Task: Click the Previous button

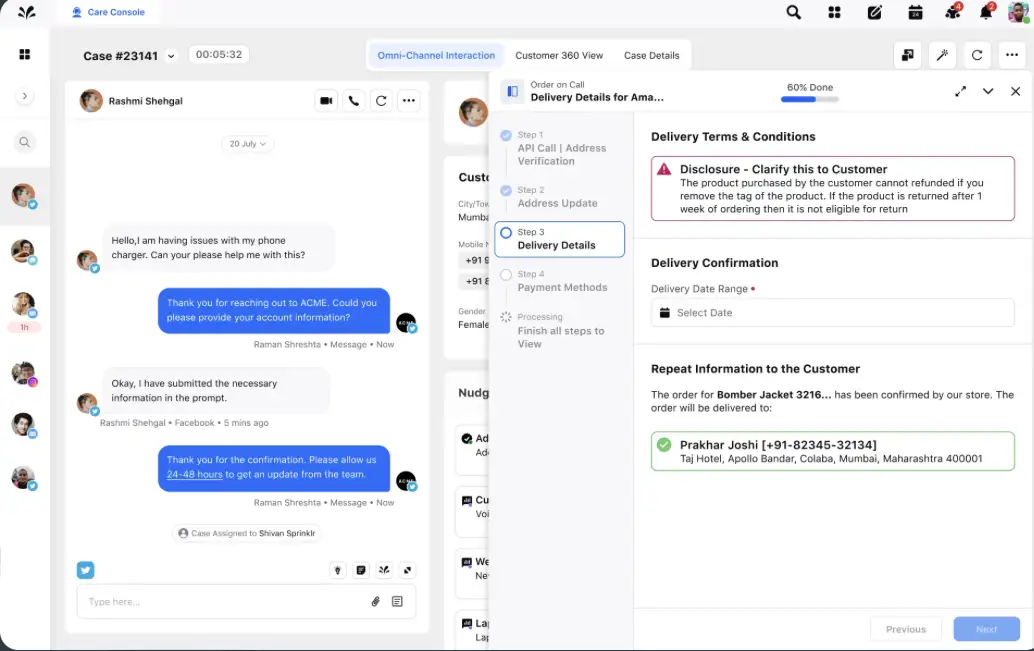Action: click(x=905, y=629)
